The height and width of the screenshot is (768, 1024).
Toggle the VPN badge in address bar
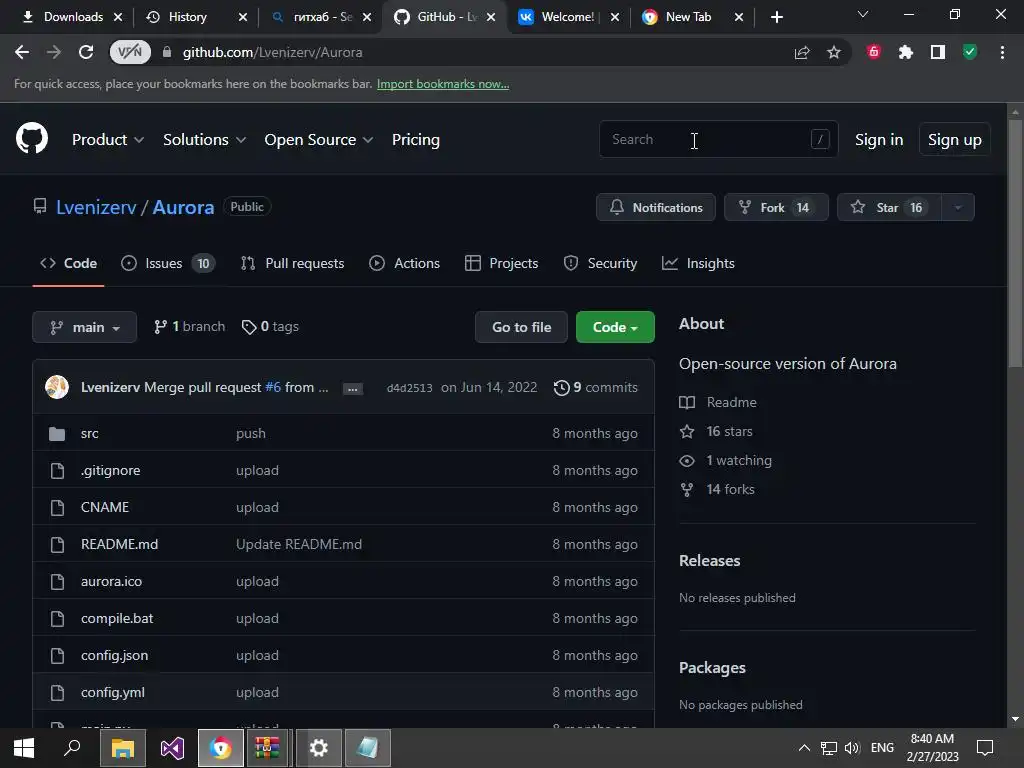pos(130,52)
